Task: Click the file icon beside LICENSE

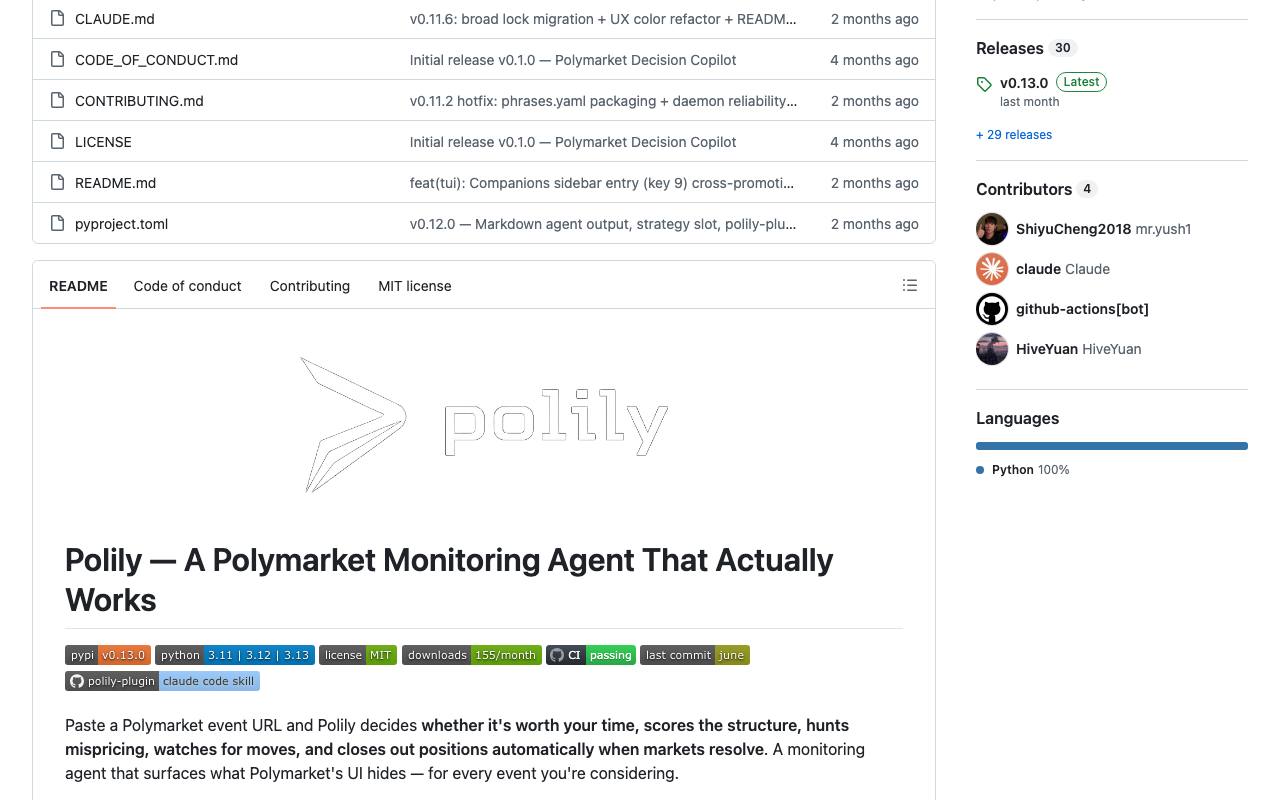Action: [58, 142]
